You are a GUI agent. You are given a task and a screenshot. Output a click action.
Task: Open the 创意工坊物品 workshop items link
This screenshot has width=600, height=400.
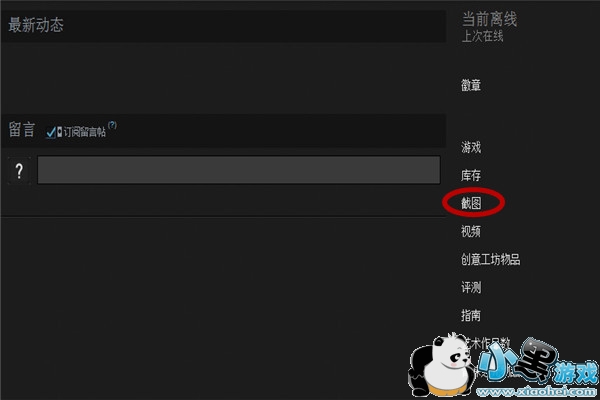[491, 259]
